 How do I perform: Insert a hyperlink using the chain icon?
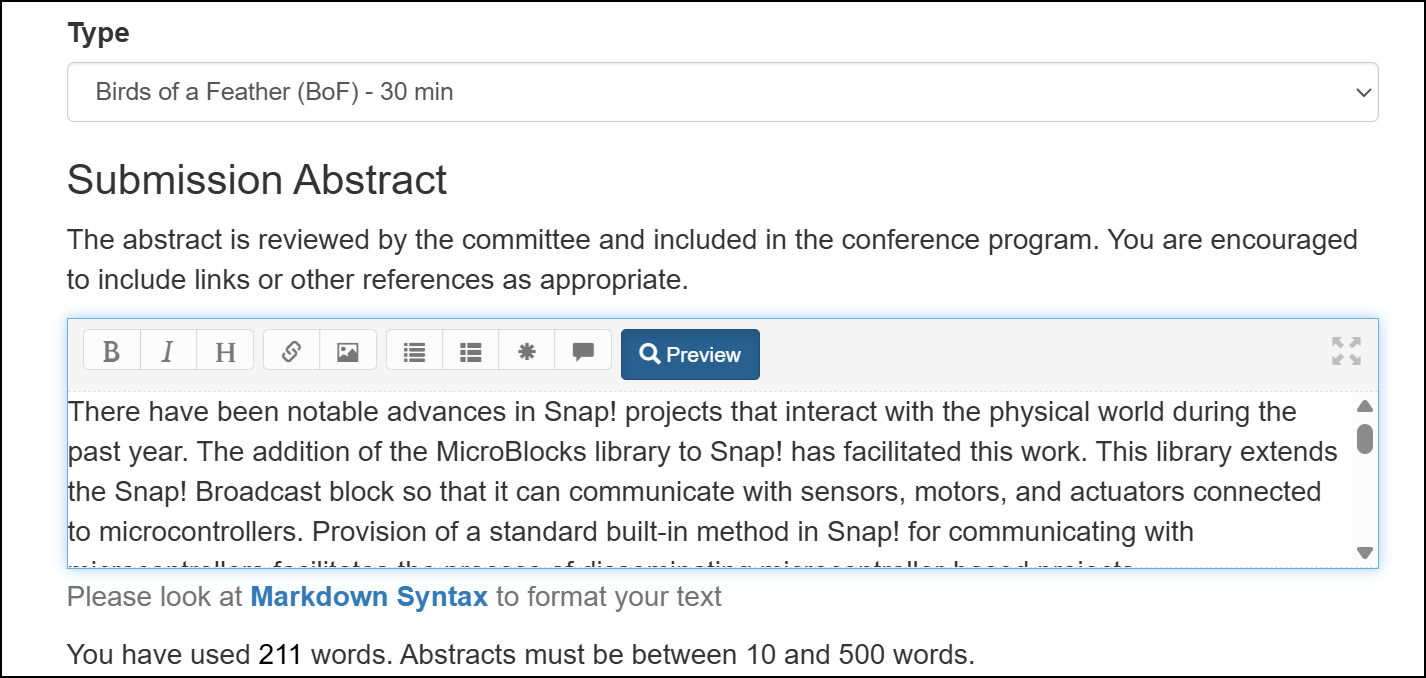(x=292, y=351)
